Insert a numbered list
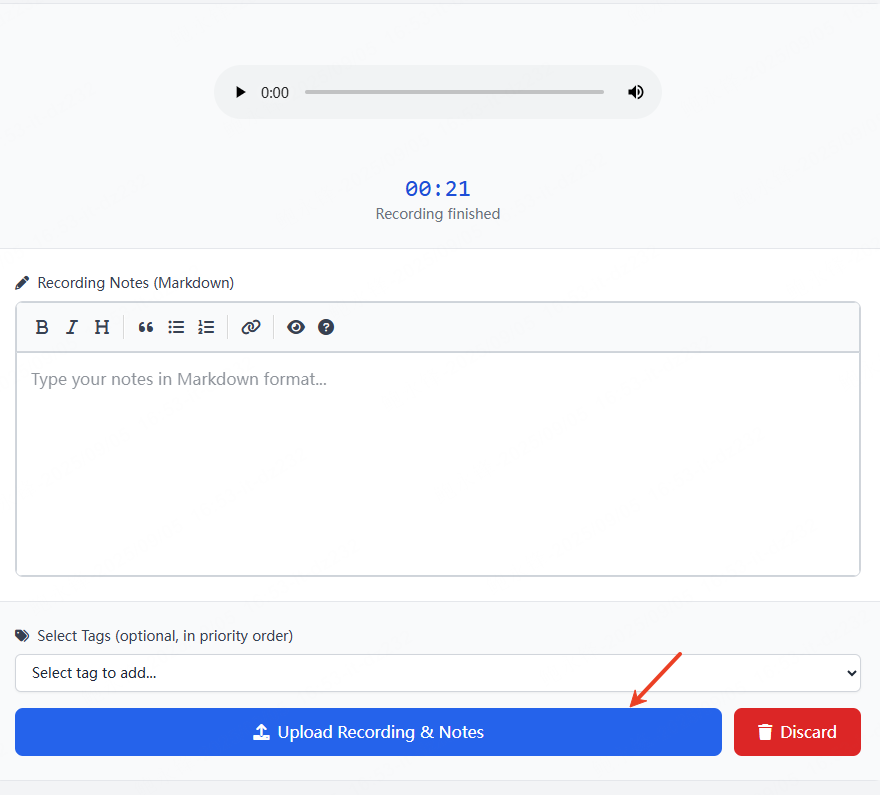 click(206, 327)
